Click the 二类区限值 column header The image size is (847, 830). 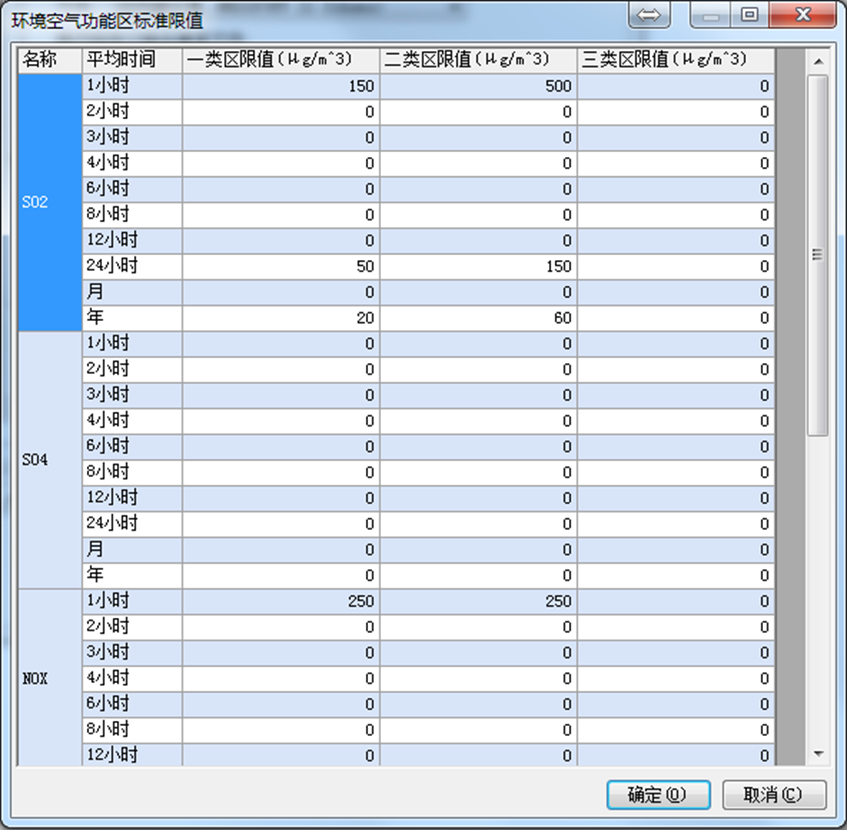pyautogui.click(x=478, y=60)
